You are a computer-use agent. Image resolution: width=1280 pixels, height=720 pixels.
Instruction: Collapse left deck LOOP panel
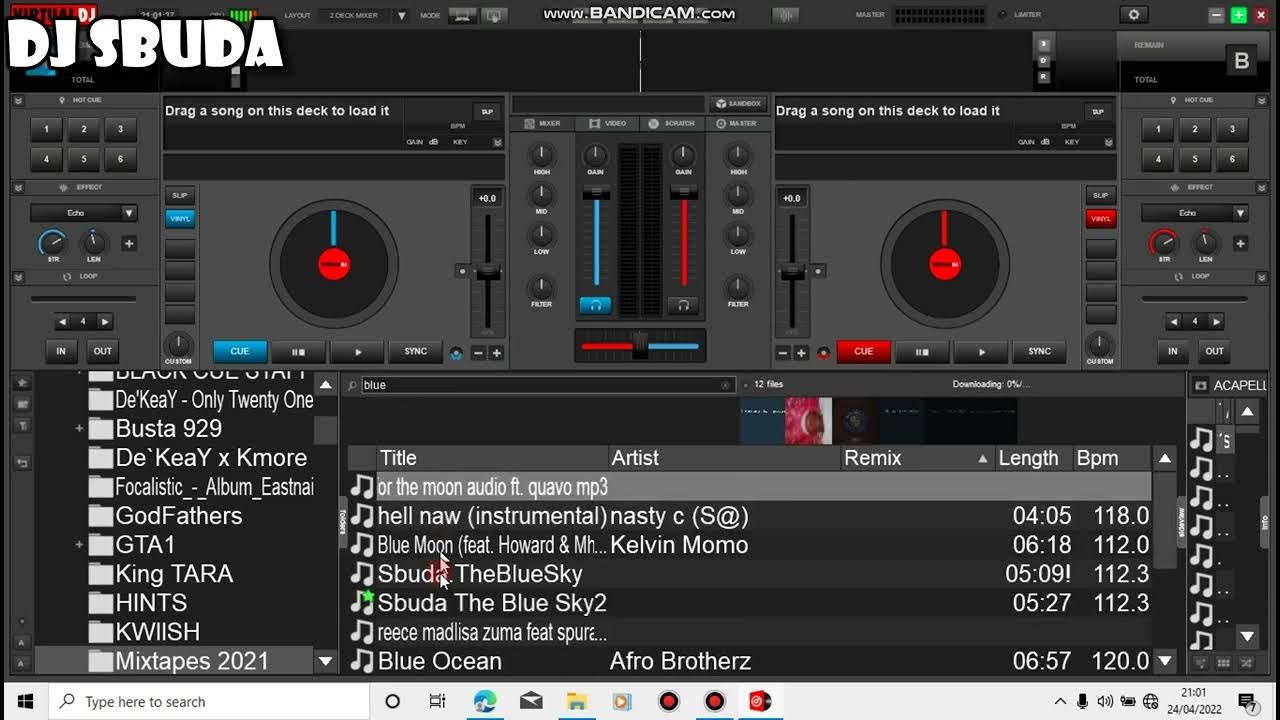20,276
